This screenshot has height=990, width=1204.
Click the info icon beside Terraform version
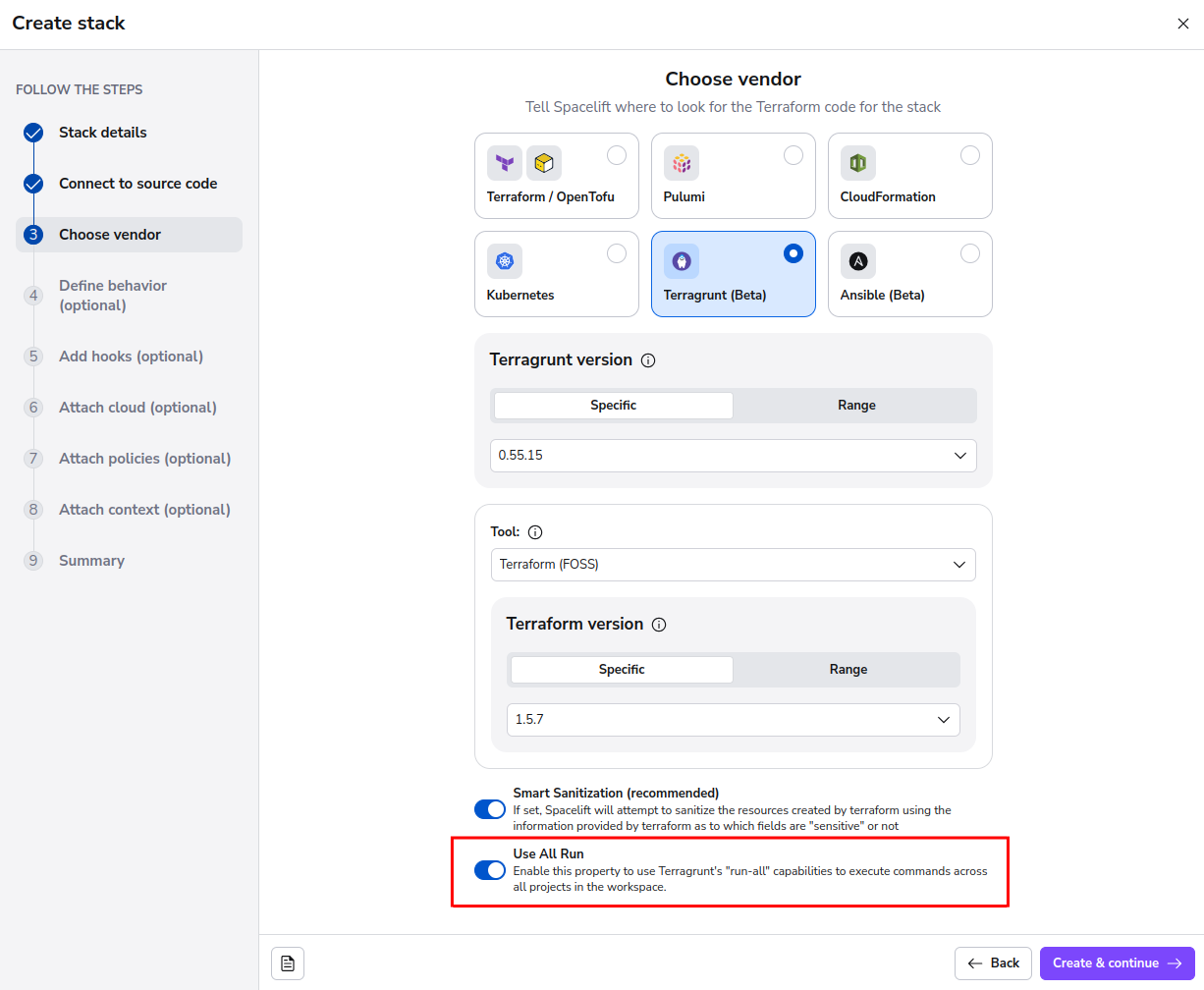[x=659, y=625]
